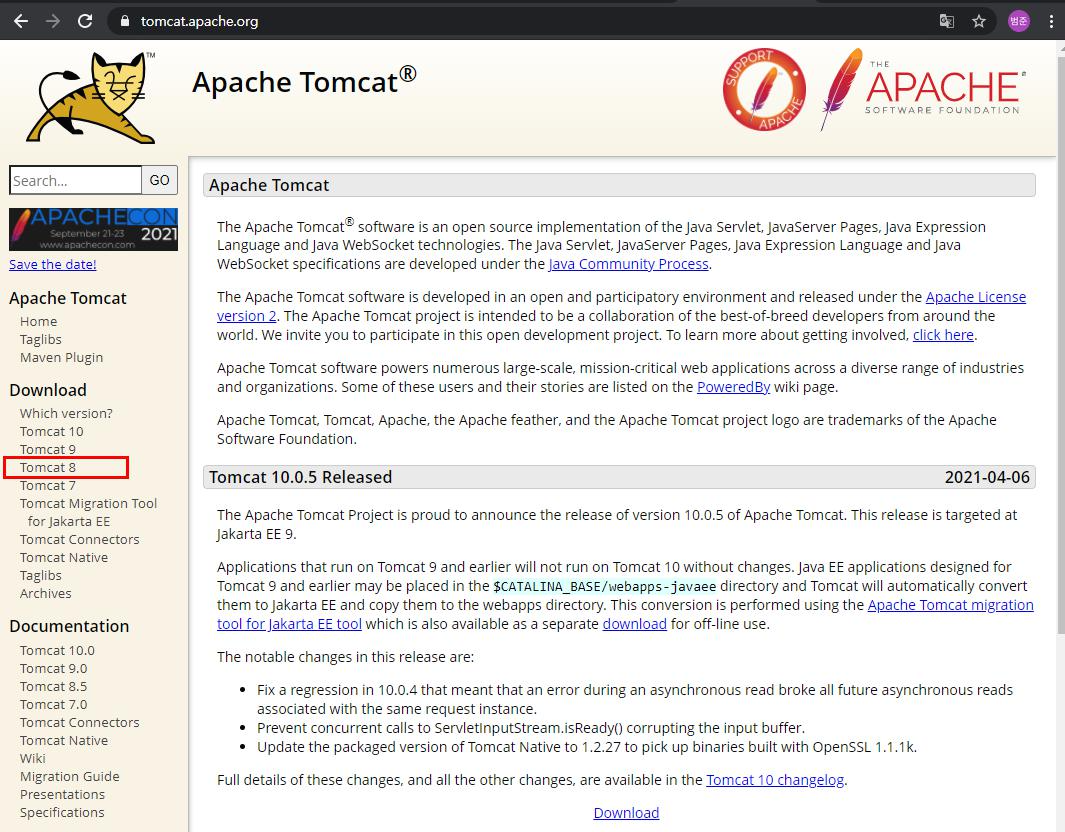Open Specifications sidebar link
Viewport: 1065px width, 832px height.
[62, 812]
